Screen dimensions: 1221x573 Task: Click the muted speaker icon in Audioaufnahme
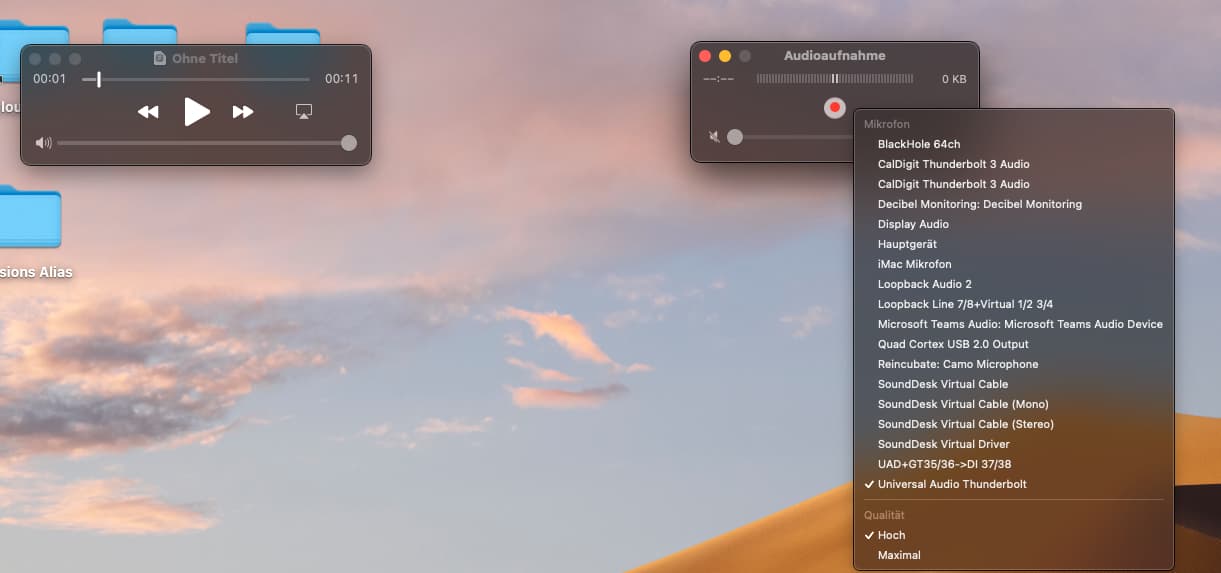click(x=714, y=137)
